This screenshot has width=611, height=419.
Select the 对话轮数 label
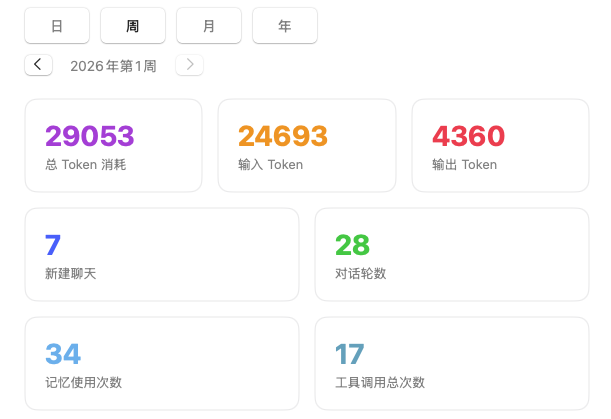pos(361,273)
